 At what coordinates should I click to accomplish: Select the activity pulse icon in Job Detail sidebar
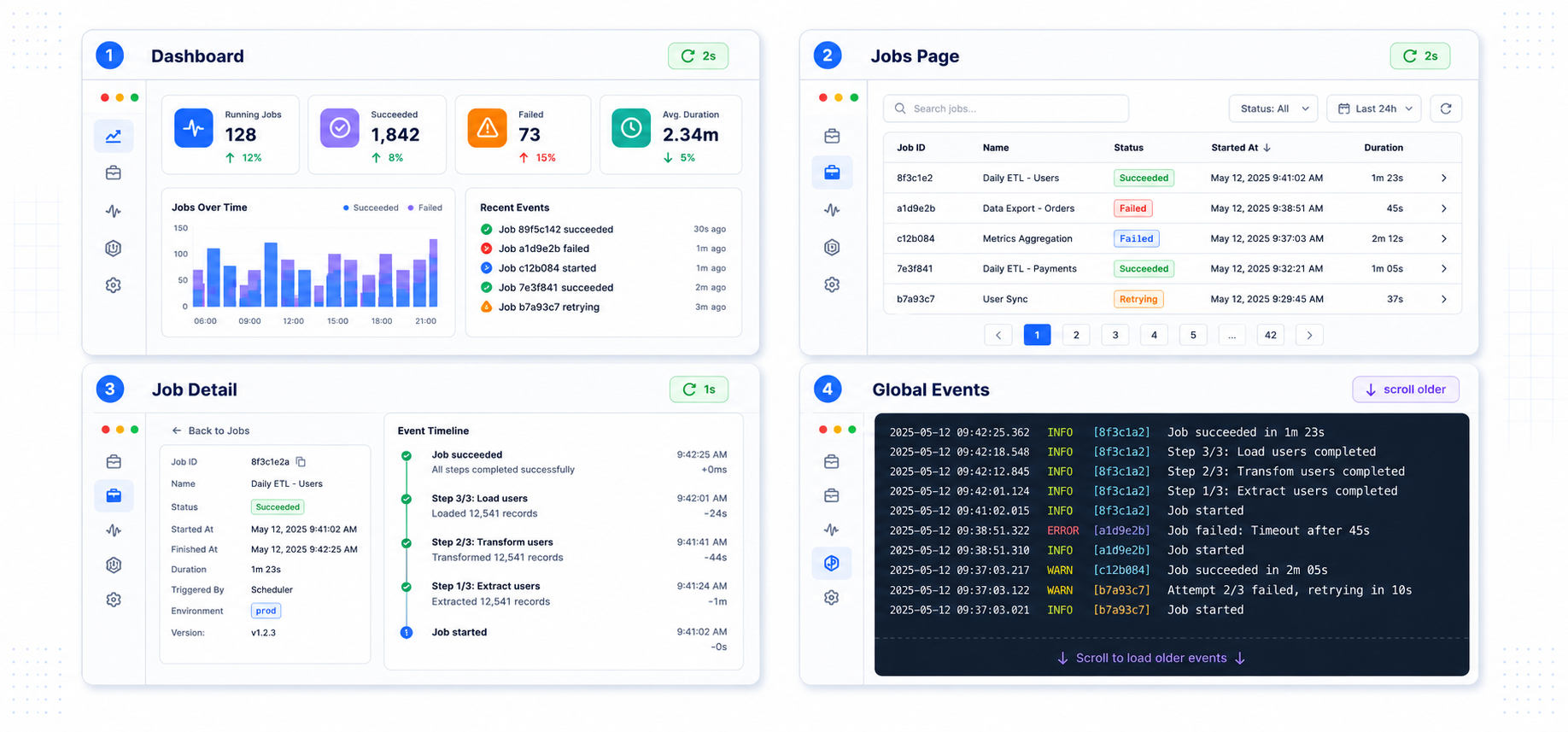[114, 530]
